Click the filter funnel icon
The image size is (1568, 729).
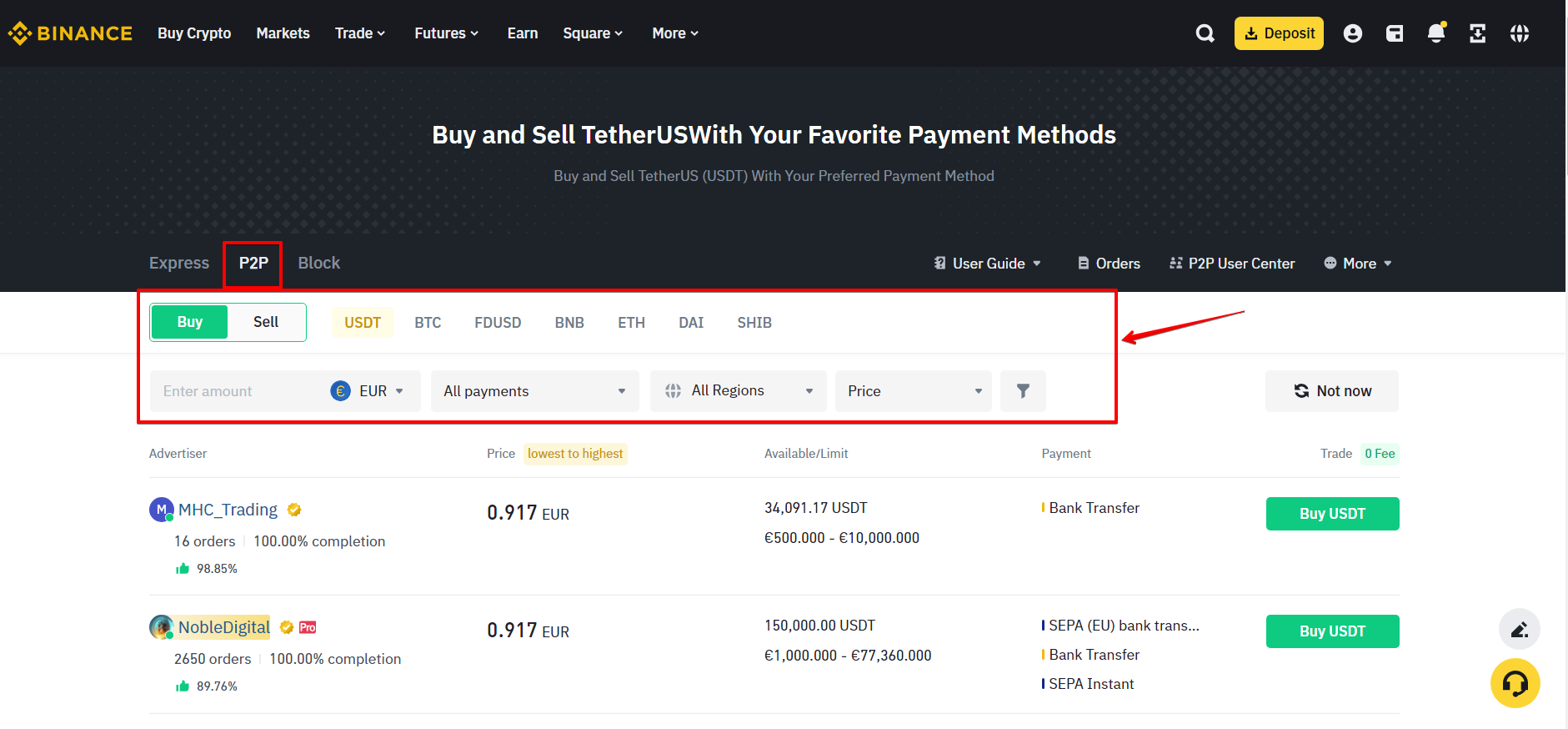tap(1023, 391)
